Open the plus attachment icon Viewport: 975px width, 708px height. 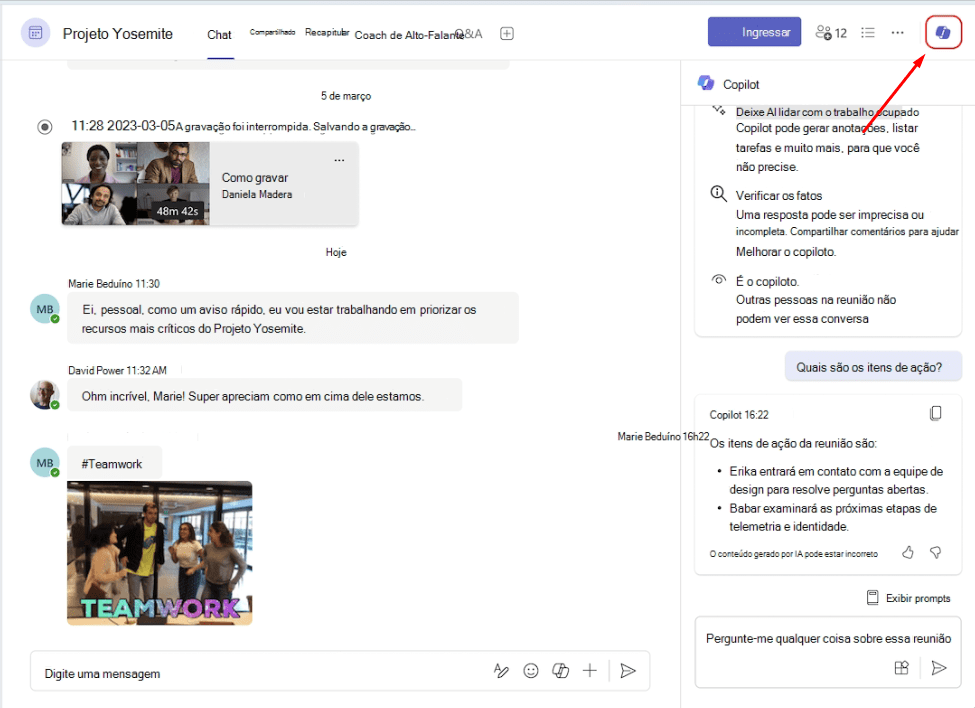pyautogui.click(x=590, y=671)
